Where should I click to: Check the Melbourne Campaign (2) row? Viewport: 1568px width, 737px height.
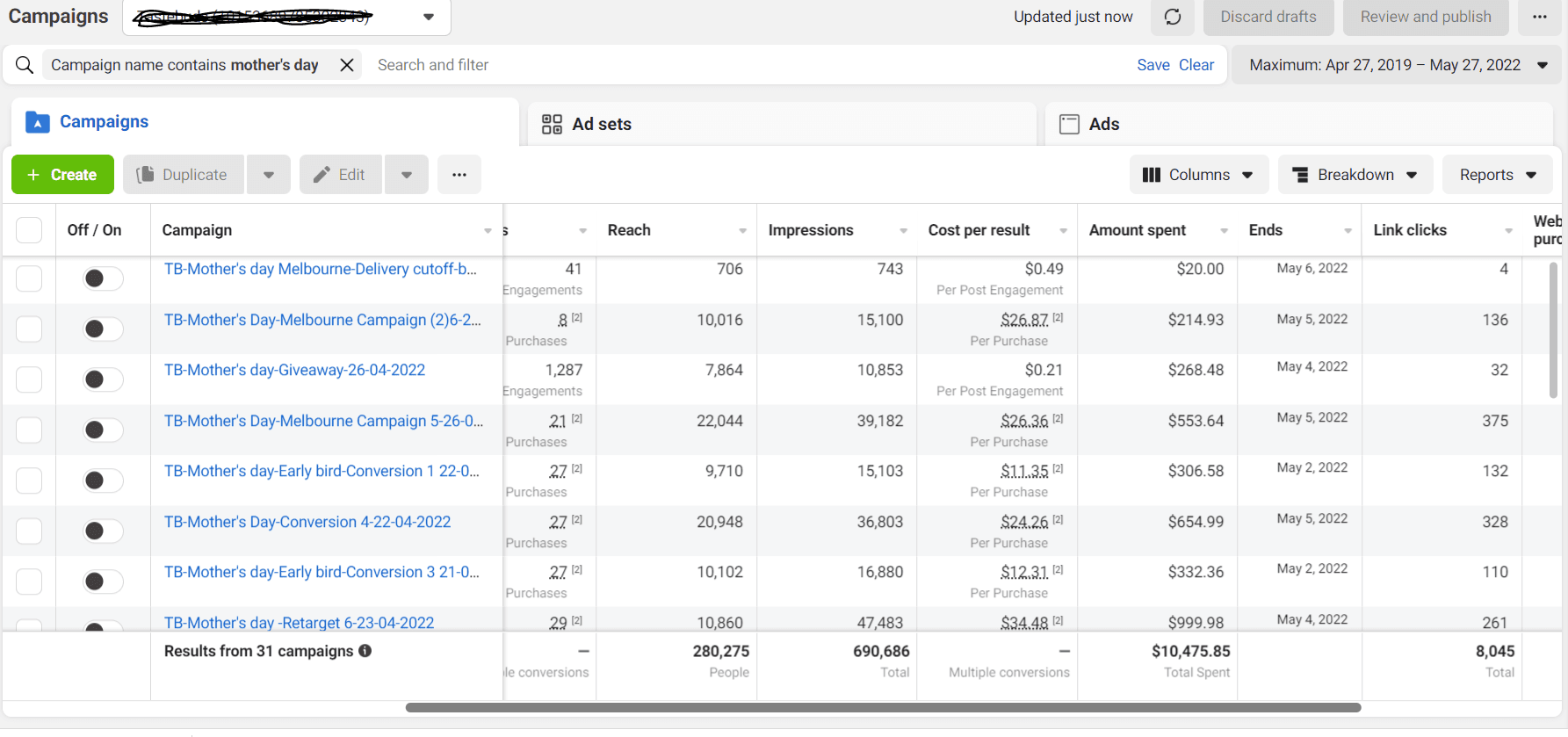click(29, 329)
